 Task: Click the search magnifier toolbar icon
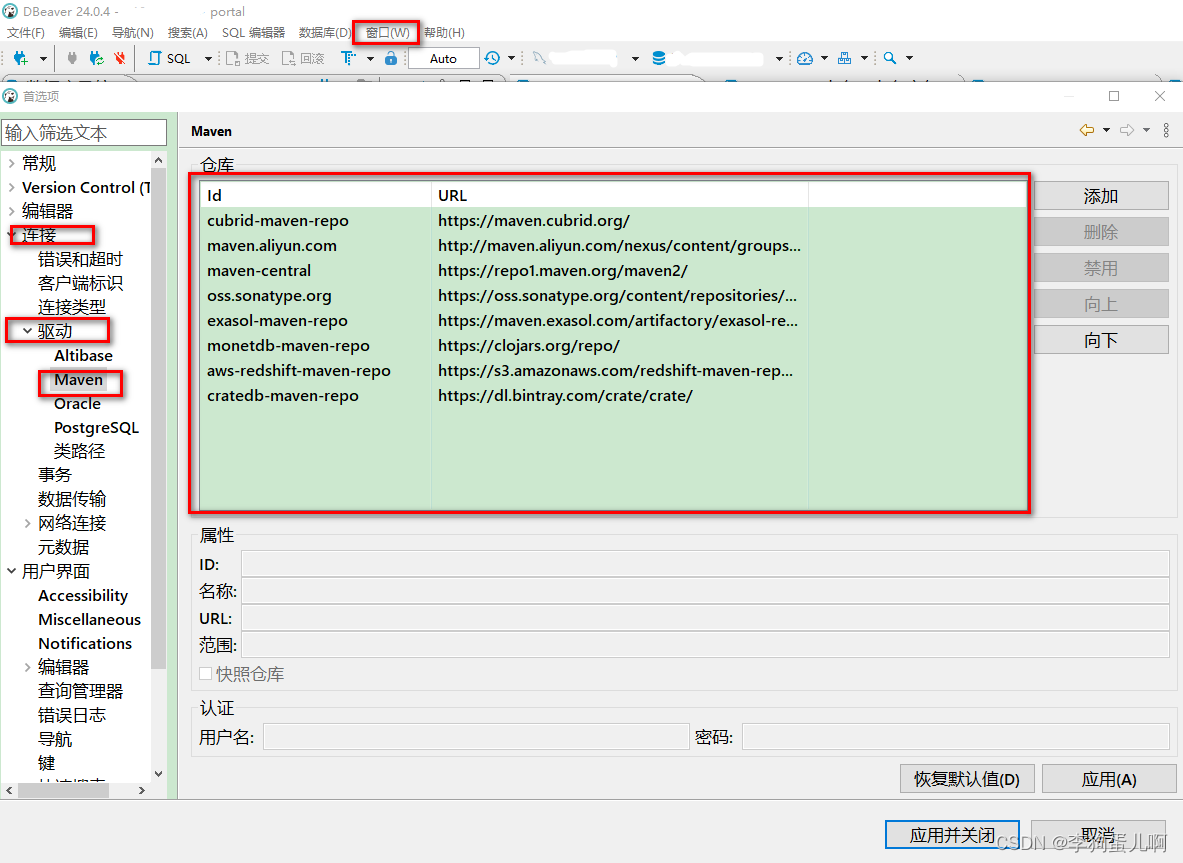point(890,58)
